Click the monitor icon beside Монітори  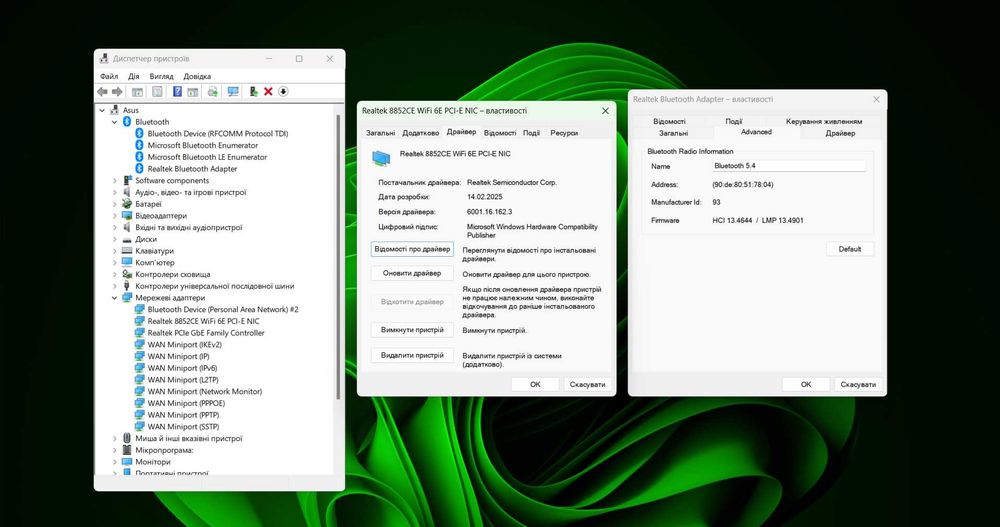point(127,462)
